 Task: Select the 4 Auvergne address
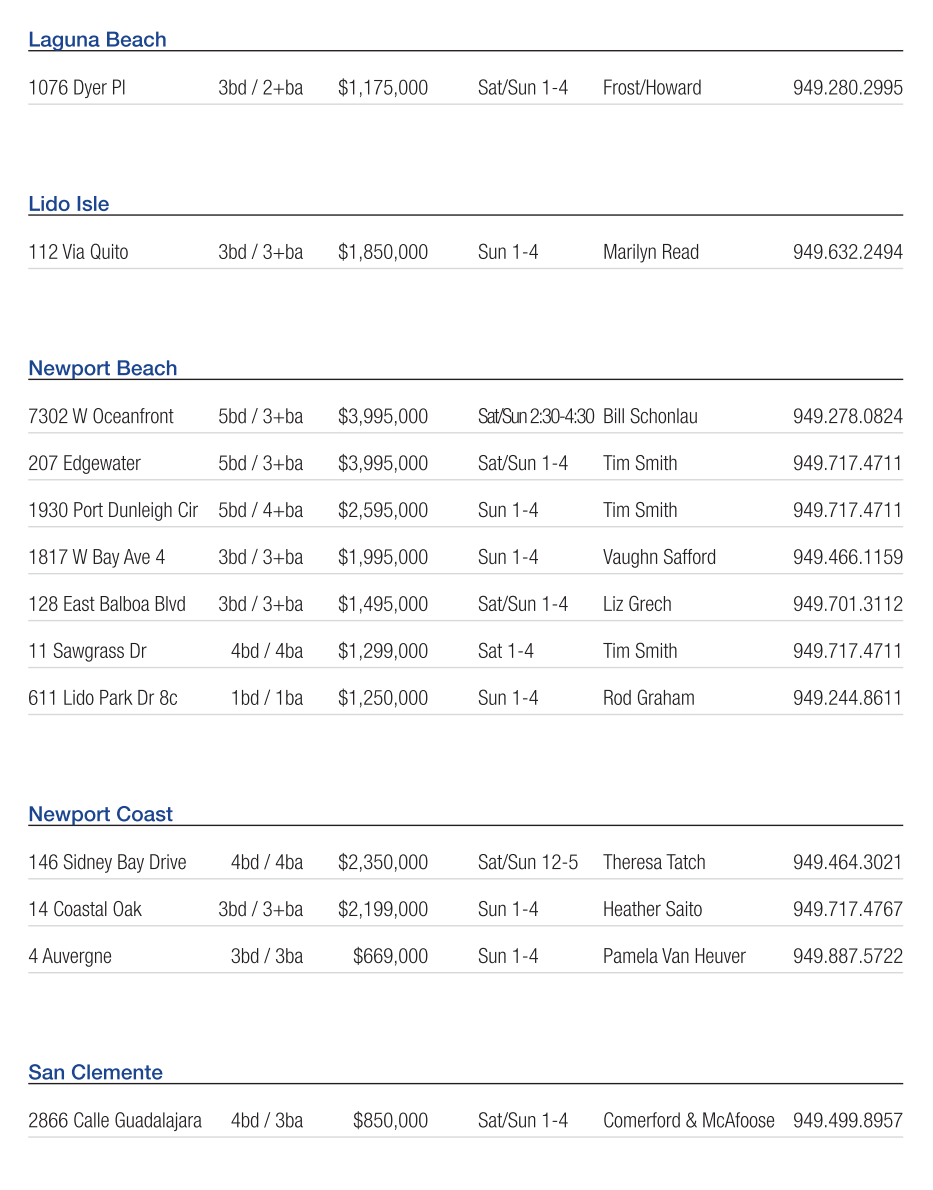[70, 956]
